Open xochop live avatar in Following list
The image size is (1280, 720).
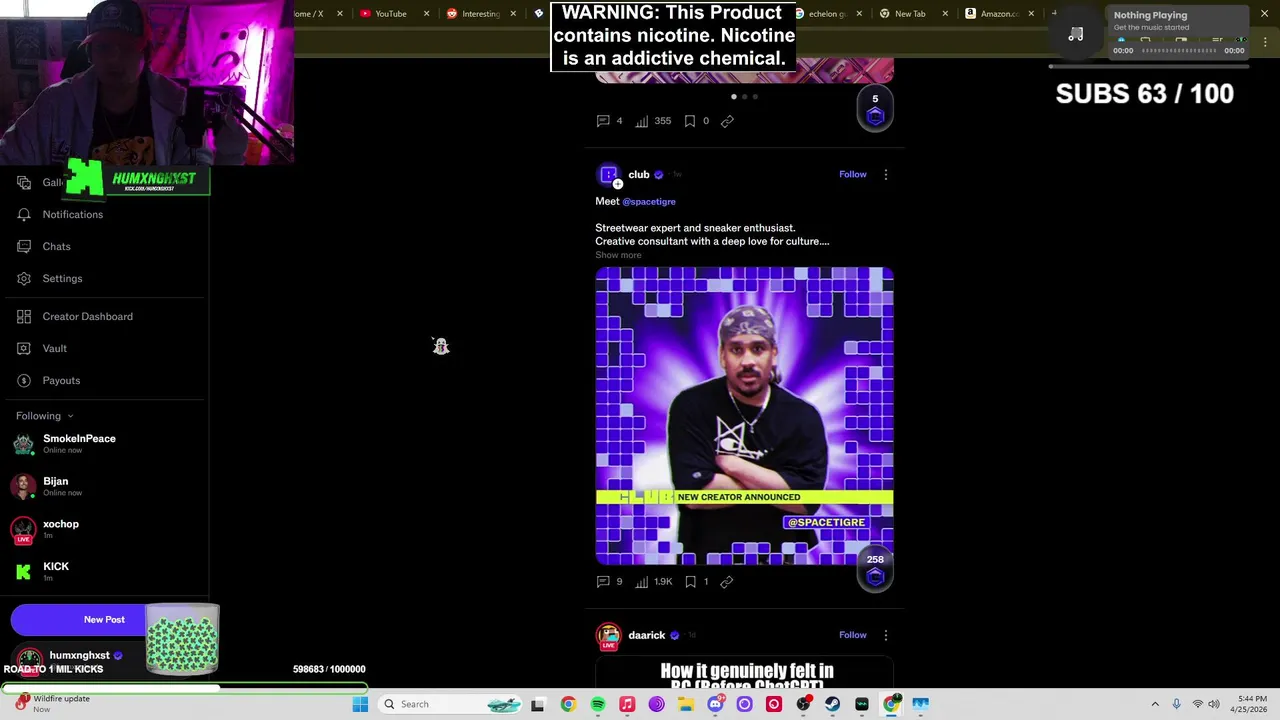[x=23, y=529]
